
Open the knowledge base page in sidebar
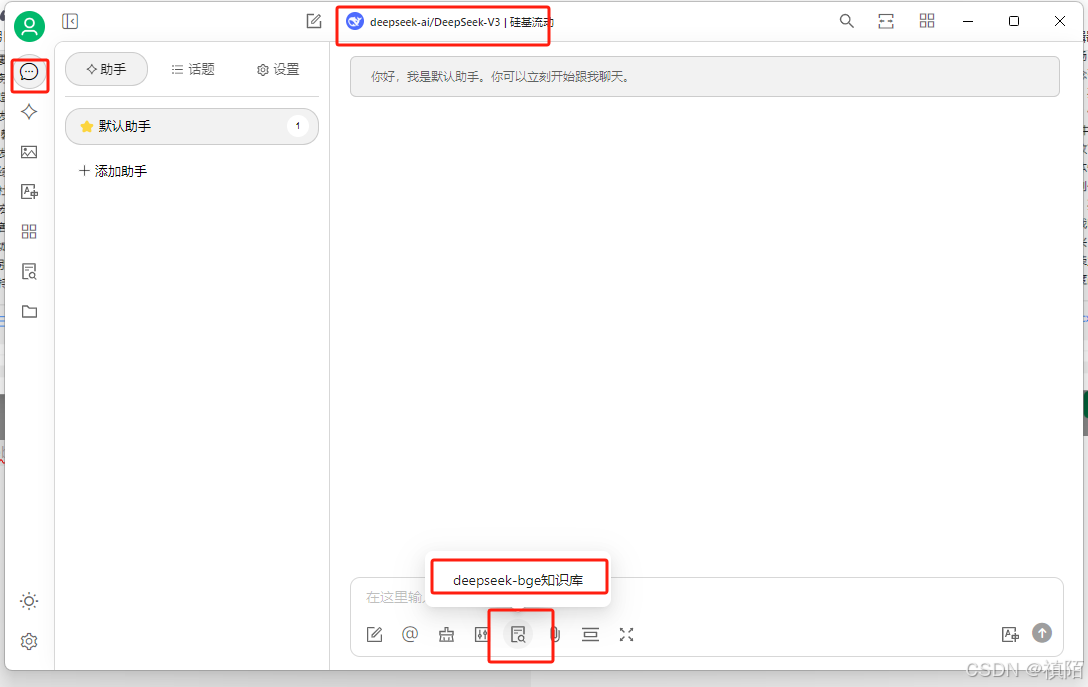click(29, 271)
